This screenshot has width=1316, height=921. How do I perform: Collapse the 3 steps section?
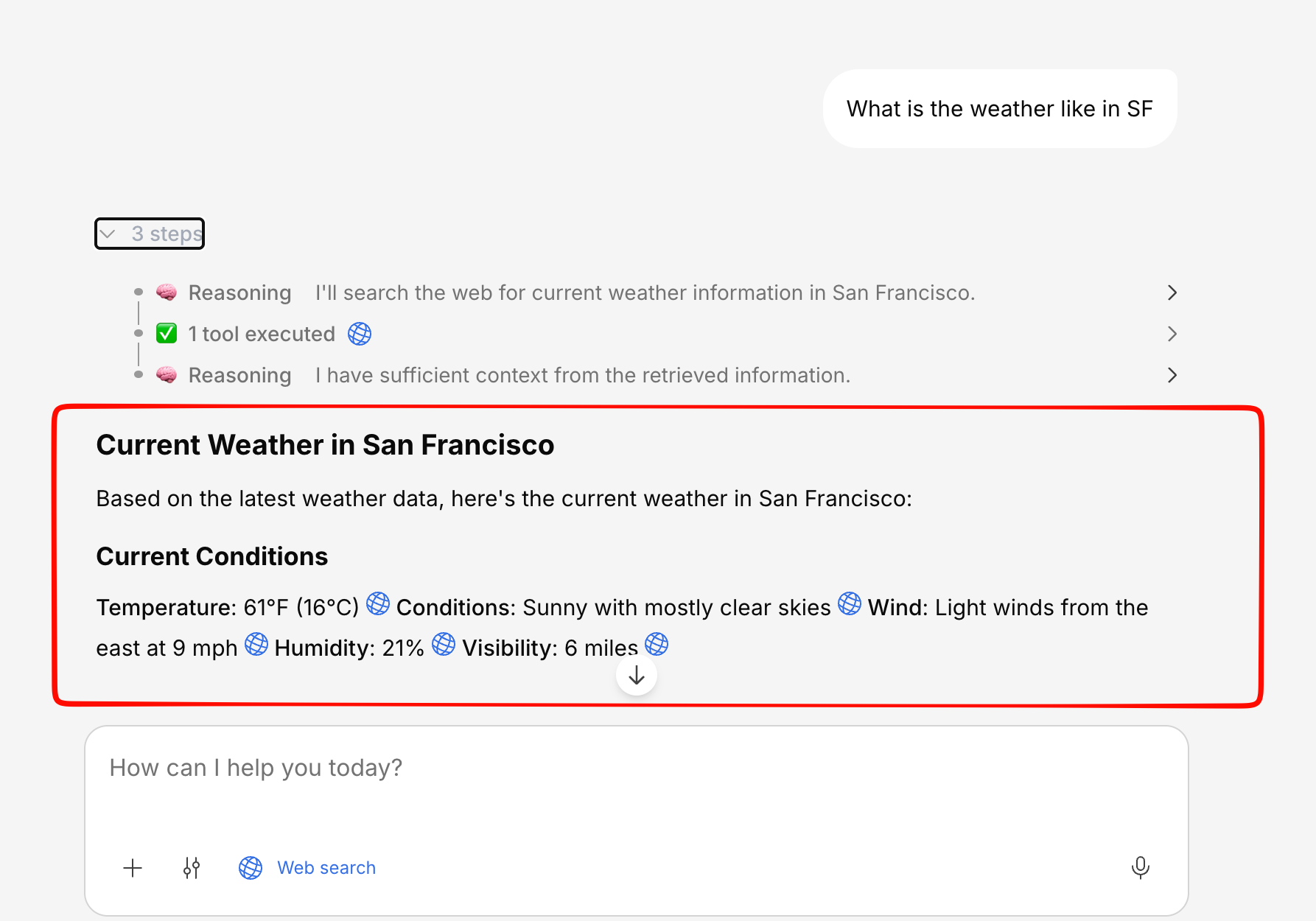tap(150, 234)
